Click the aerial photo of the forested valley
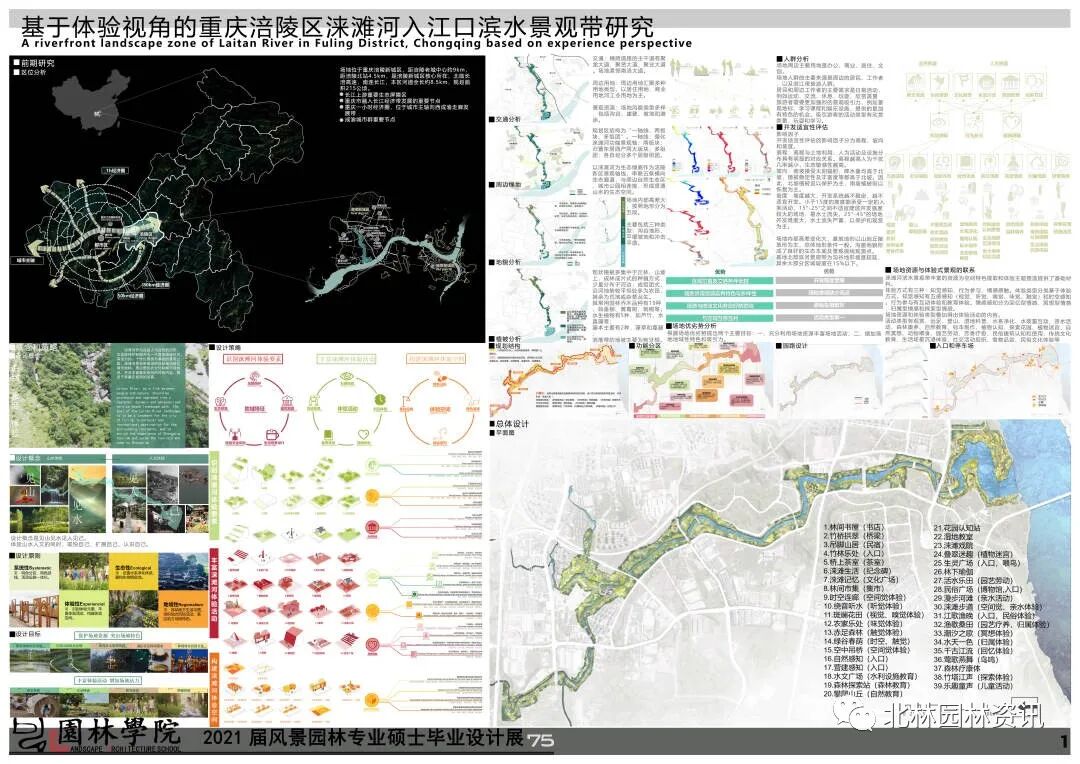This screenshot has width=1080, height=764. click(108, 395)
